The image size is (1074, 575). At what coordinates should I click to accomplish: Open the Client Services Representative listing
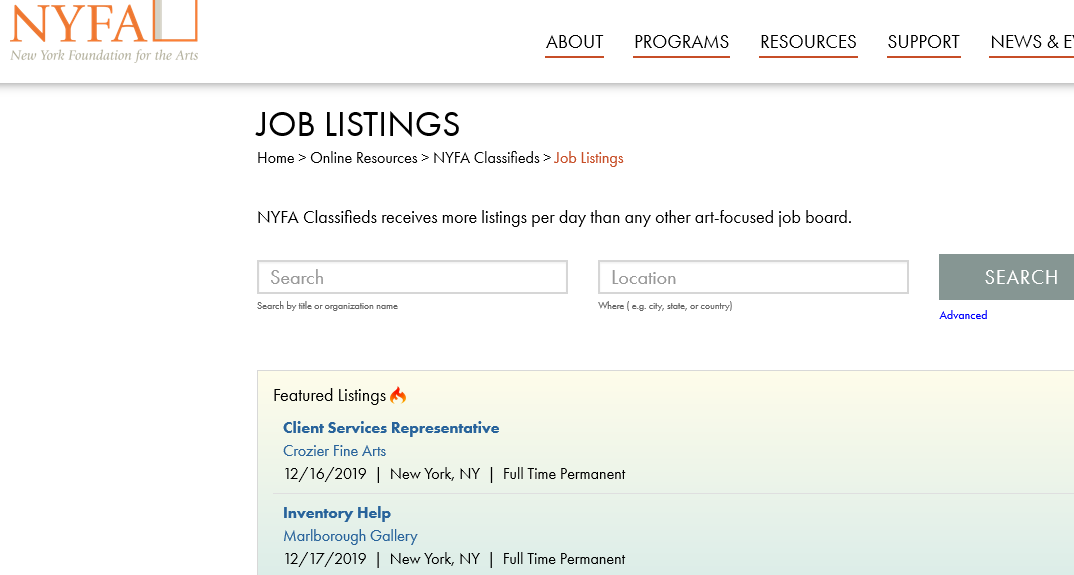coord(391,428)
